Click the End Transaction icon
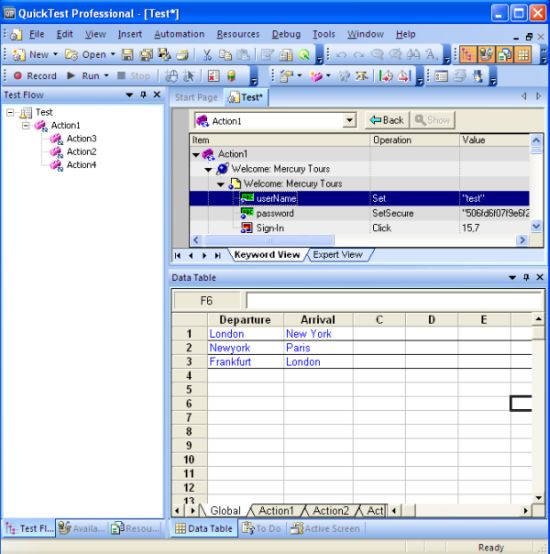 tap(404, 76)
